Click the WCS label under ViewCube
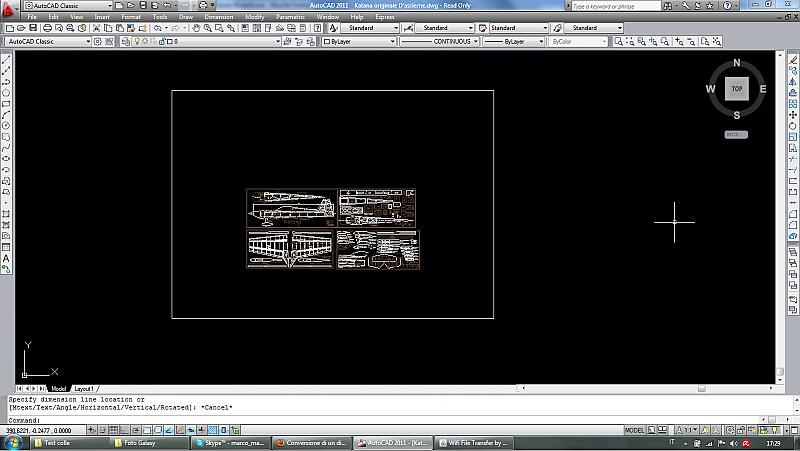800x451 pixels. (736, 133)
